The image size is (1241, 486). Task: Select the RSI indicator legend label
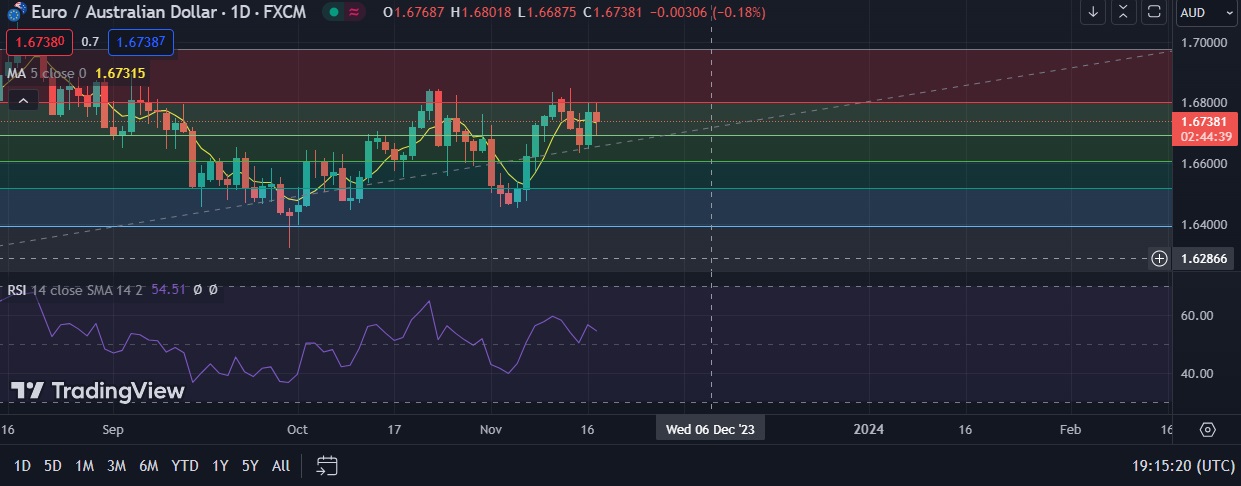[x=17, y=290]
